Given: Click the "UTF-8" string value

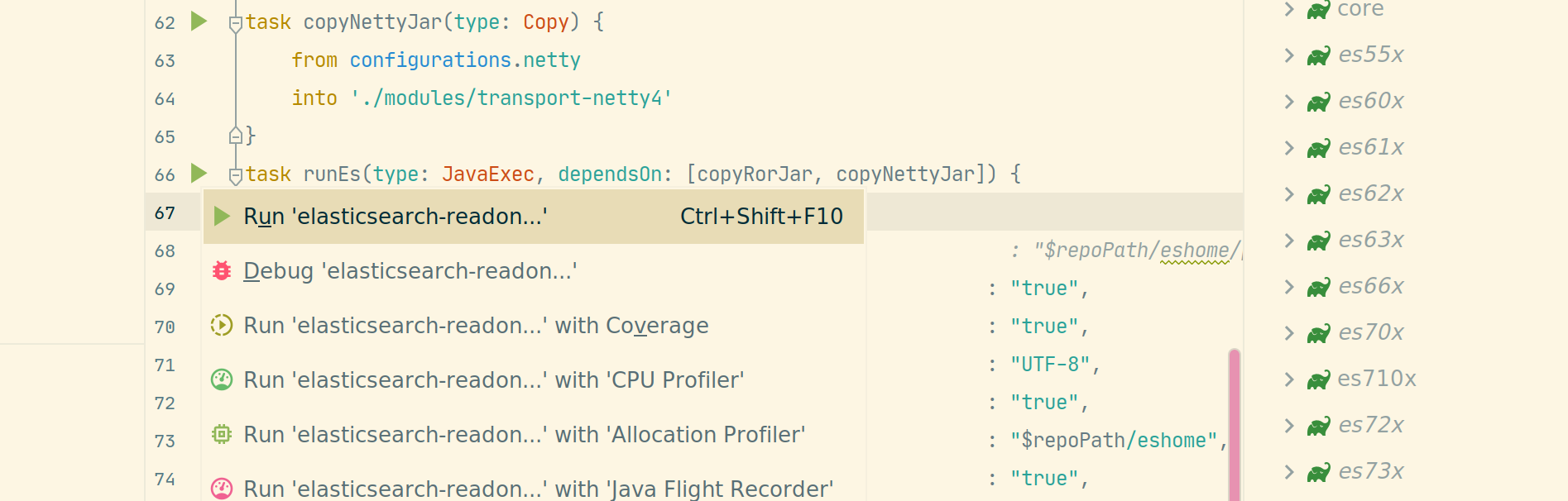Looking at the screenshot, I should pyautogui.click(x=1050, y=365).
